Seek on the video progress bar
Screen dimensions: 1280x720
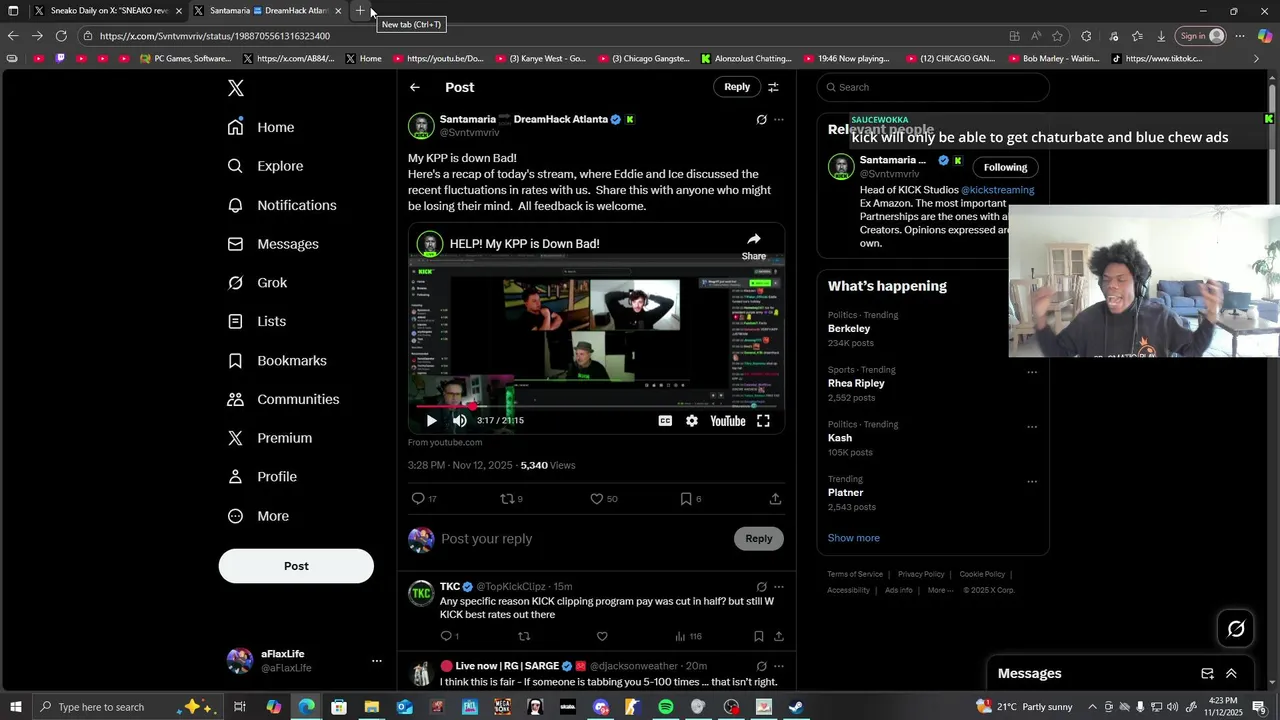coord(596,406)
